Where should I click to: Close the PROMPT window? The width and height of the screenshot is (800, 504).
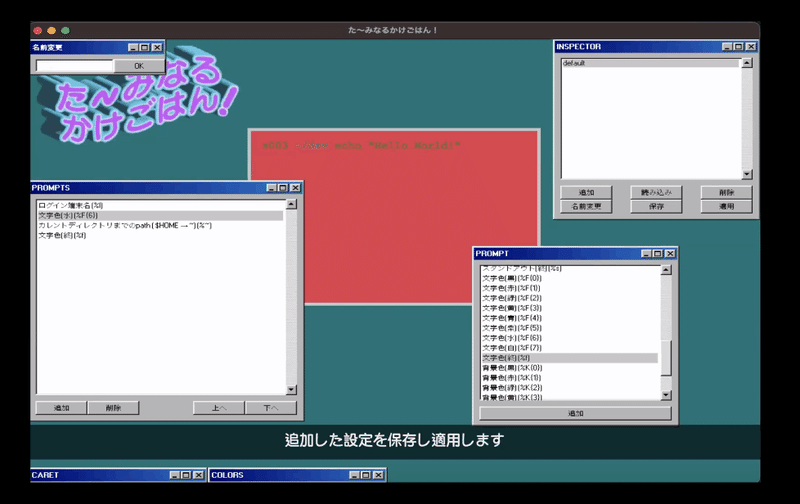(x=670, y=254)
